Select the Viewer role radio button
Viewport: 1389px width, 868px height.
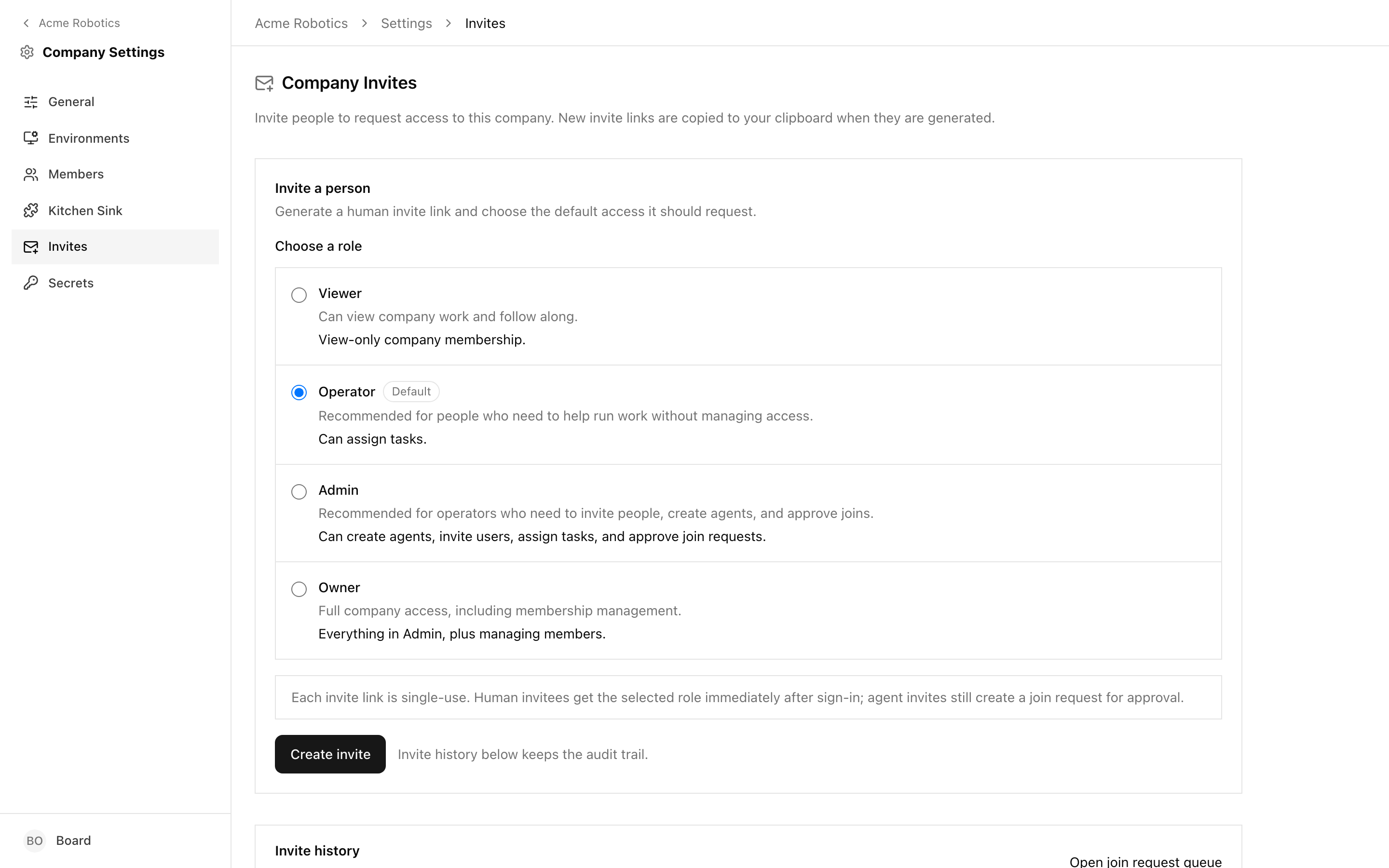[x=299, y=295]
